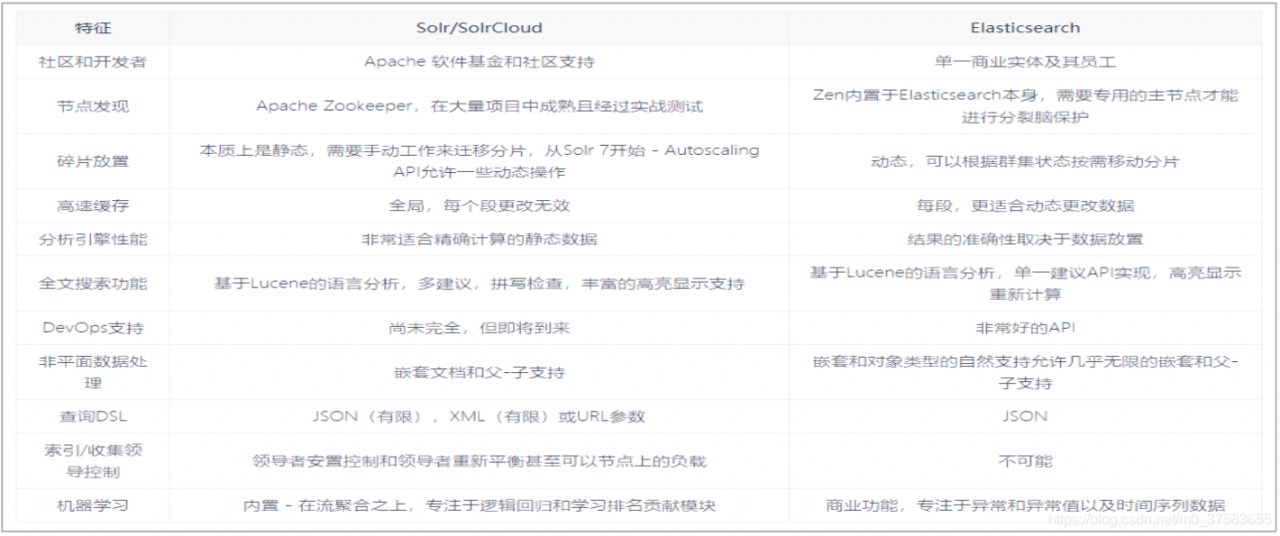Click the Apache 软件基金和社区支持 cell
1280x536 pixels.
coord(479,61)
